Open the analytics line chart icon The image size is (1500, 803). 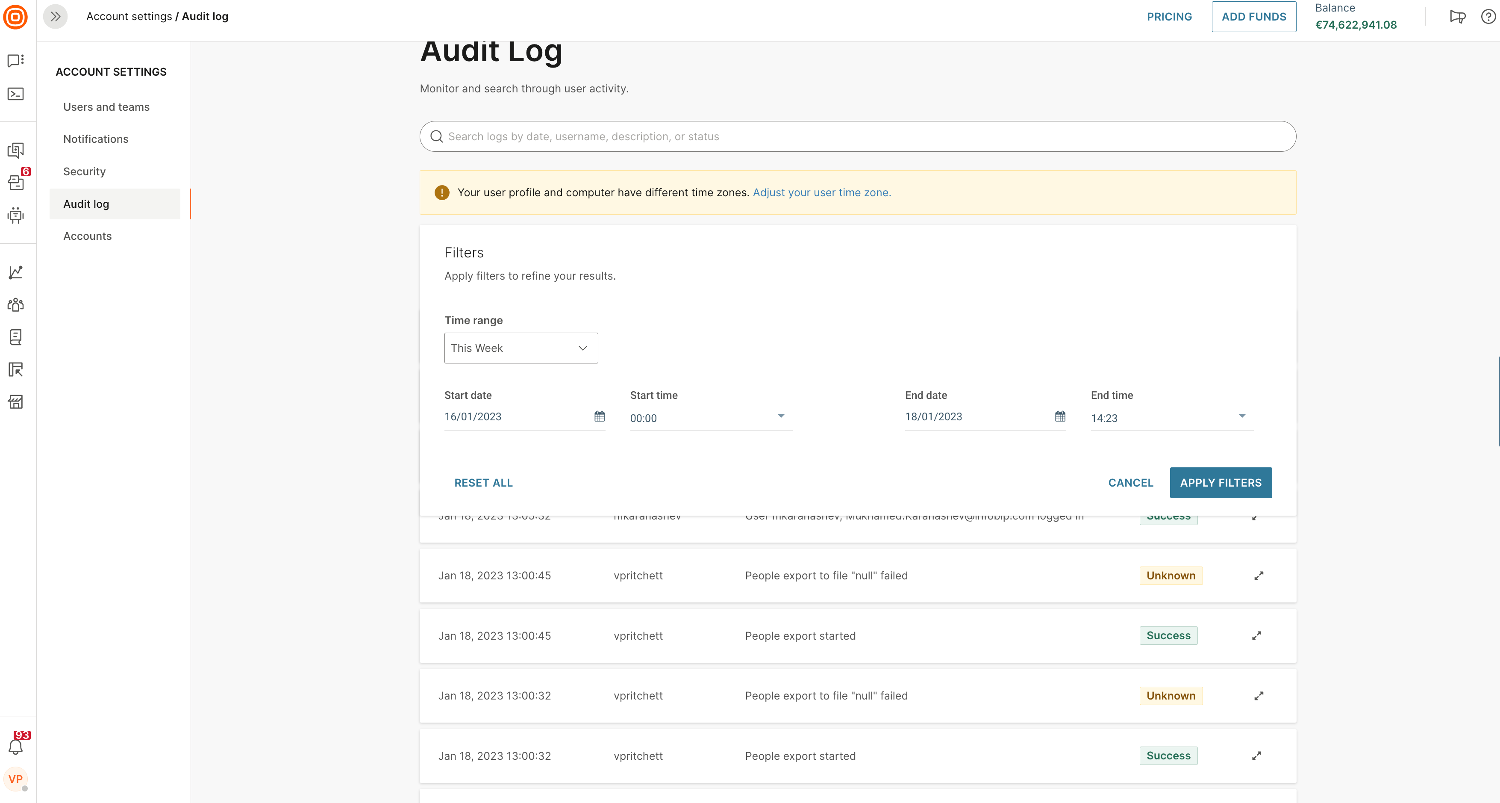[16, 272]
